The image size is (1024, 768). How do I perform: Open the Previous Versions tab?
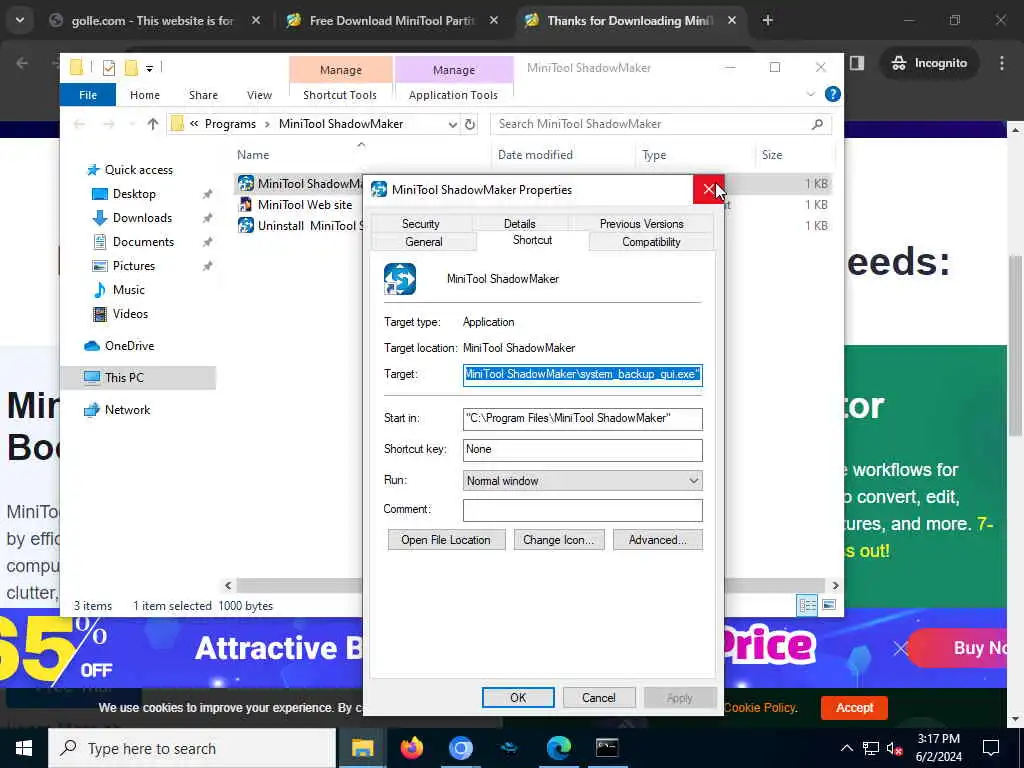click(x=641, y=223)
